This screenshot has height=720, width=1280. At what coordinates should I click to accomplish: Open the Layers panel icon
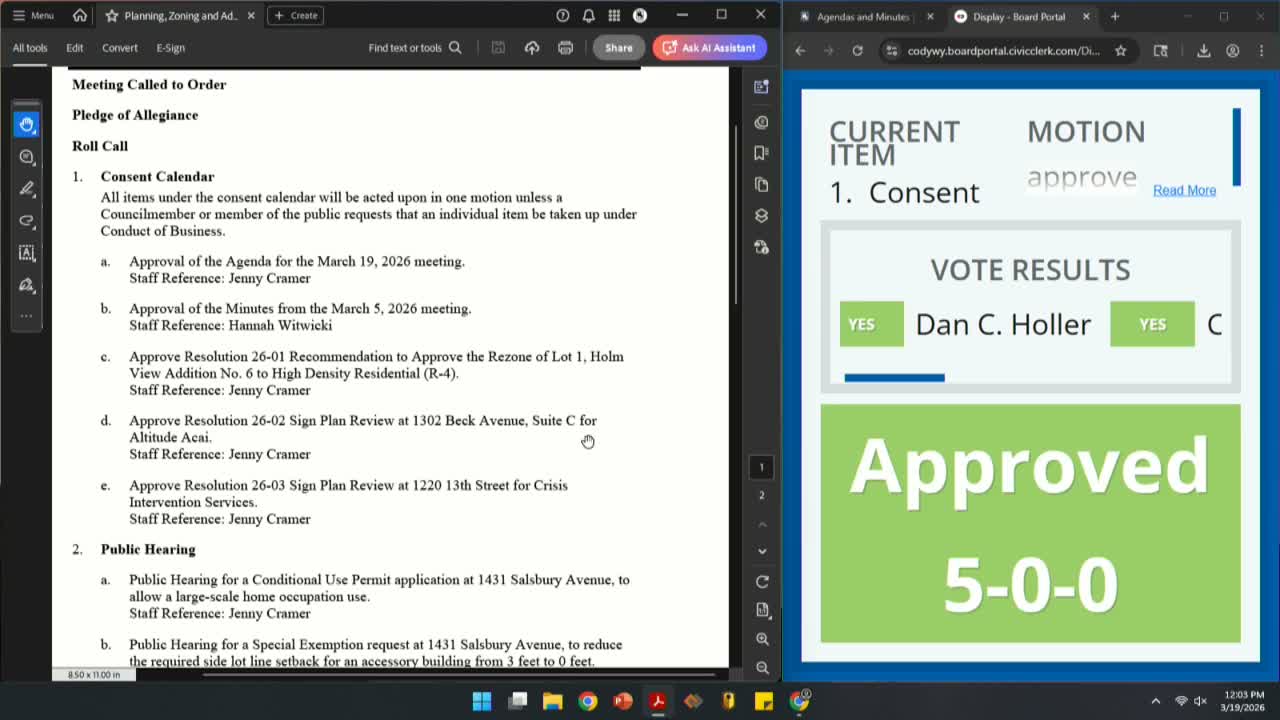761,216
